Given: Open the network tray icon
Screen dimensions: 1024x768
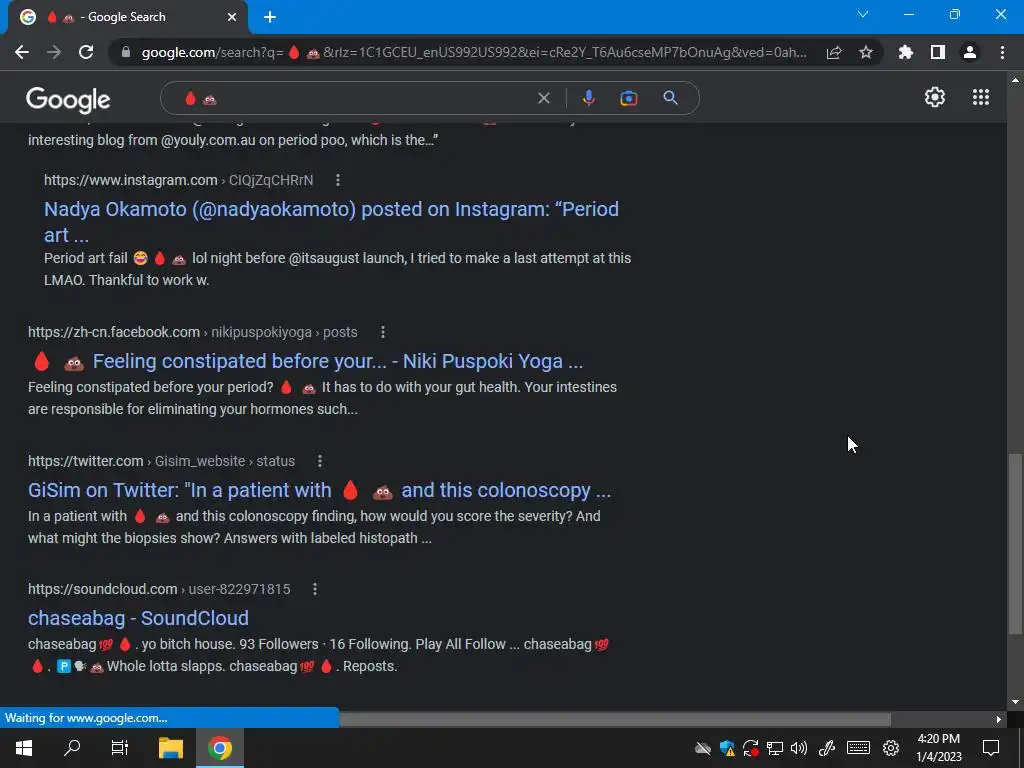Looking at the screenshot, I should pyautogui.click(x=775, y=748).
